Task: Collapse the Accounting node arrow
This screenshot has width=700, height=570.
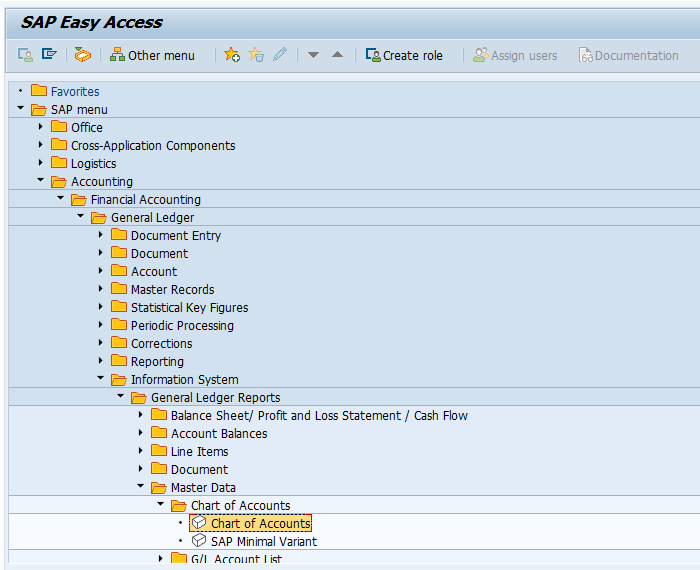Action: tap(41, 180)
